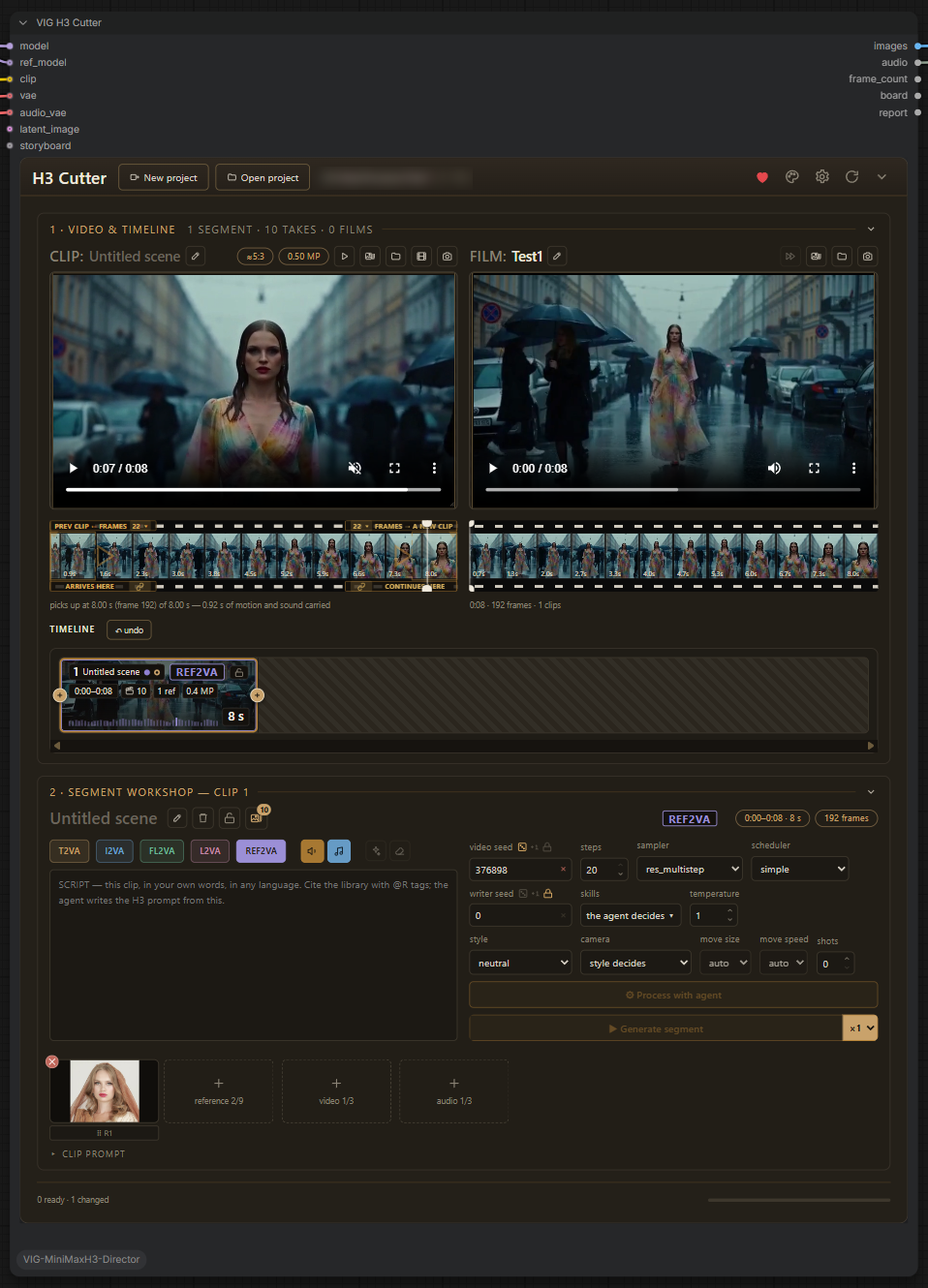Remove reference image R1 with red X
928x1288 pixels.
[52, 1062]
